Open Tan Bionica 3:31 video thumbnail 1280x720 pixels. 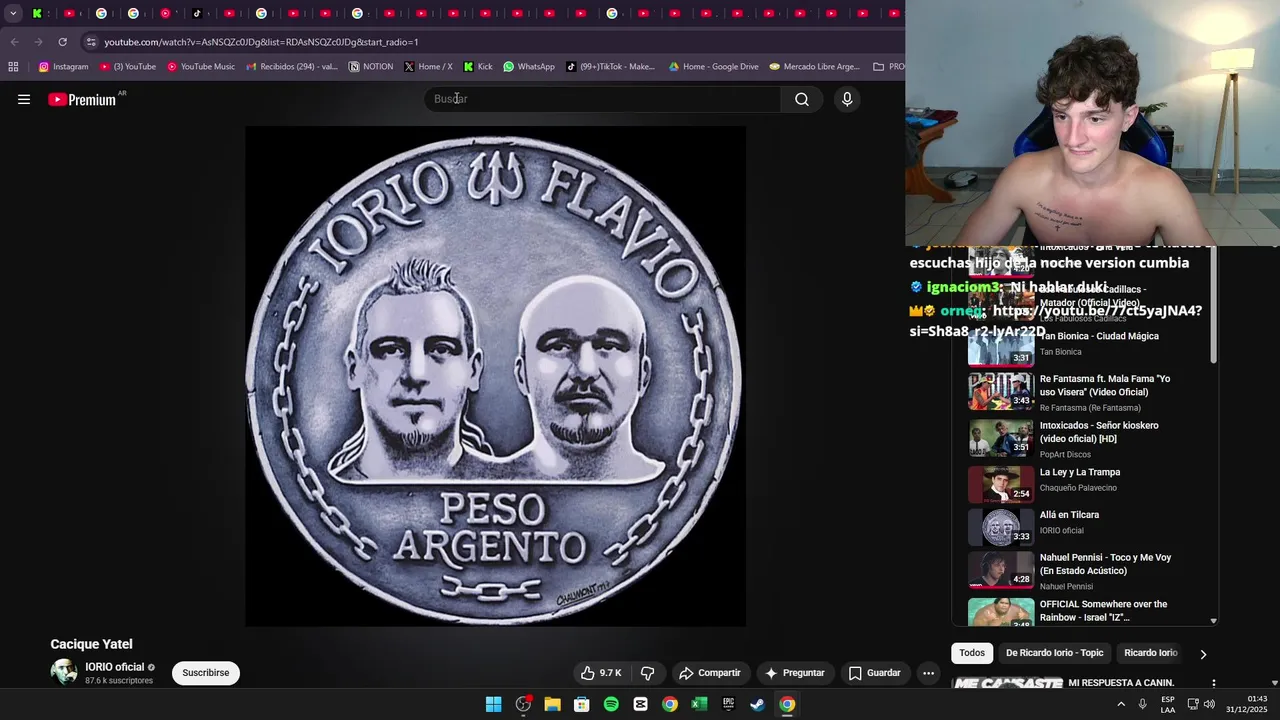pyautogui.click(x=1001, y=346)
